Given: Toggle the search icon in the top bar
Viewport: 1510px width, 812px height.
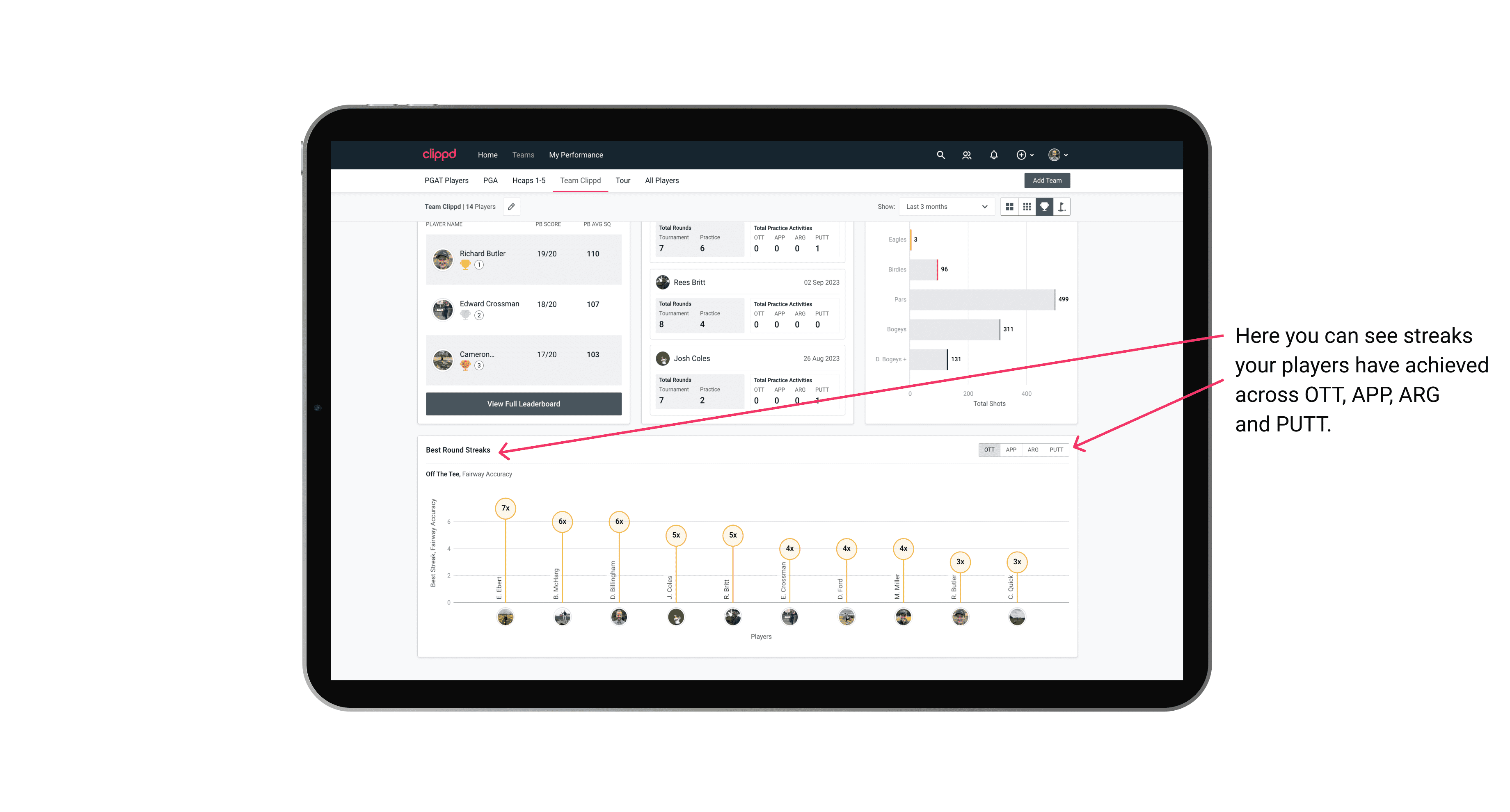Looking at the screenshot, I should click(x=939, y=155).
